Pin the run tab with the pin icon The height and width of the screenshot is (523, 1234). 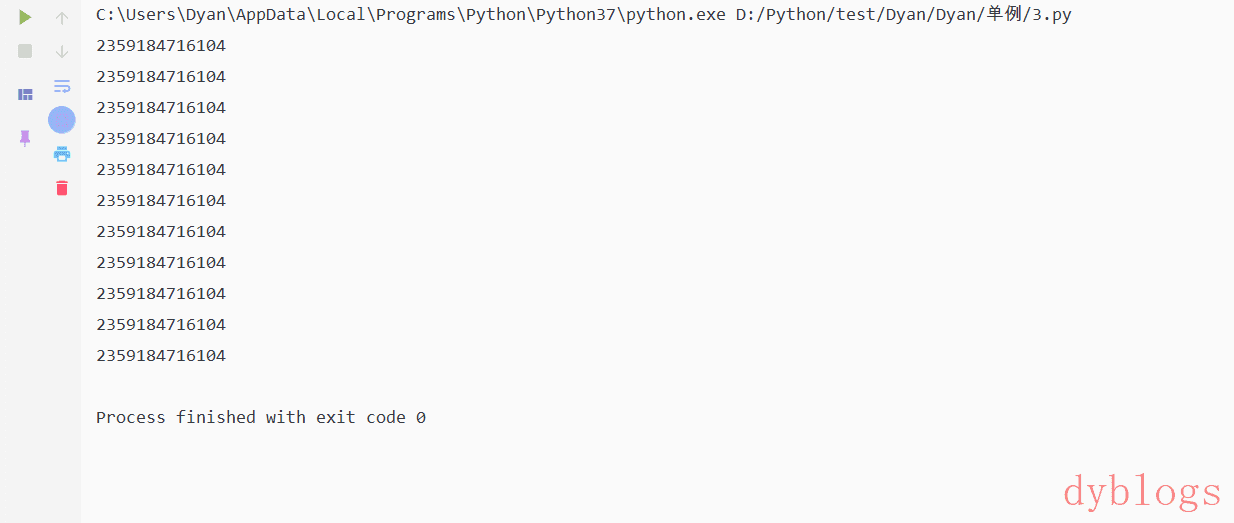click(25, 138)
